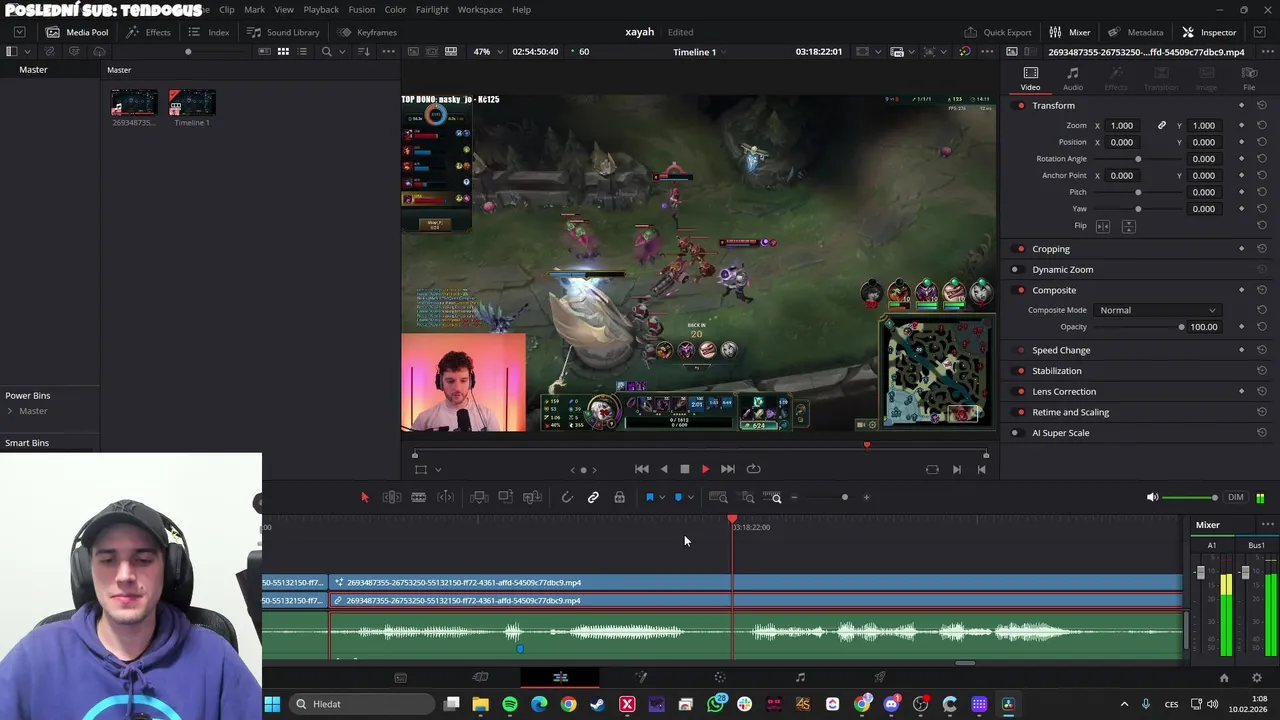This screenshot has width=1280, height=720.
Task: Toggle Linked Selection chain icon
Action: coord(593,497)
